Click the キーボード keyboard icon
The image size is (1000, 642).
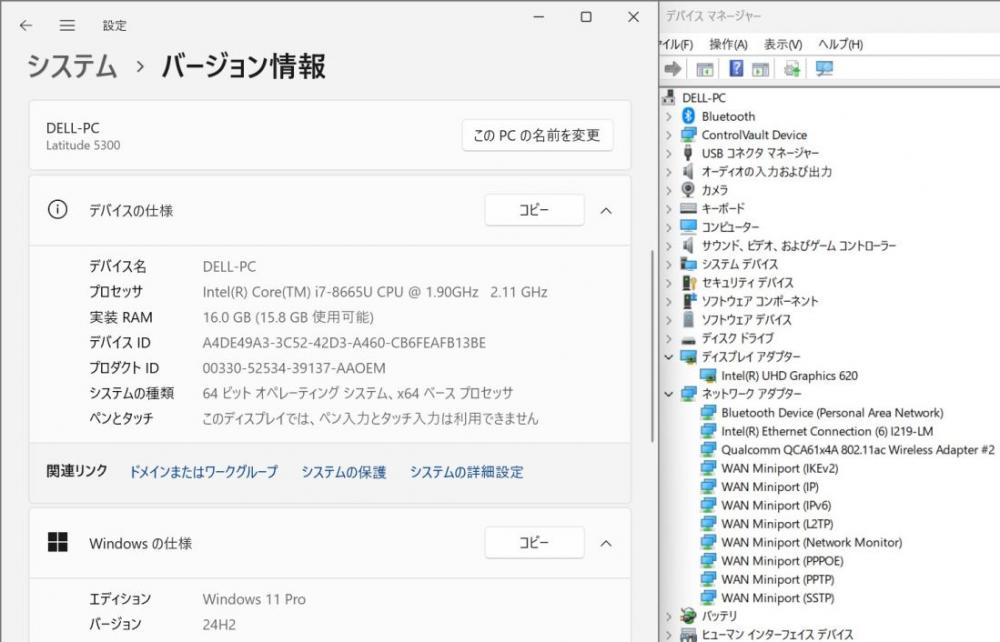pyautogui.click(x=688, y=208)
